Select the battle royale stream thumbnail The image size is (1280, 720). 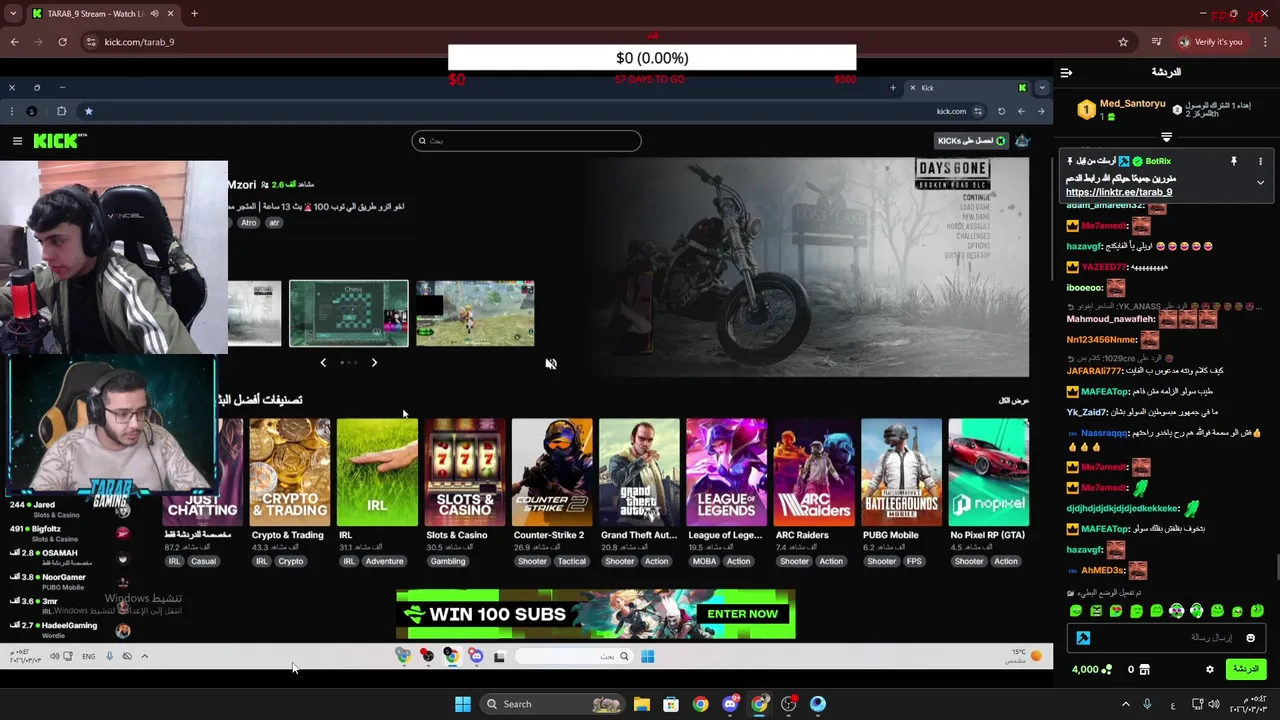(x=475, y=313)
